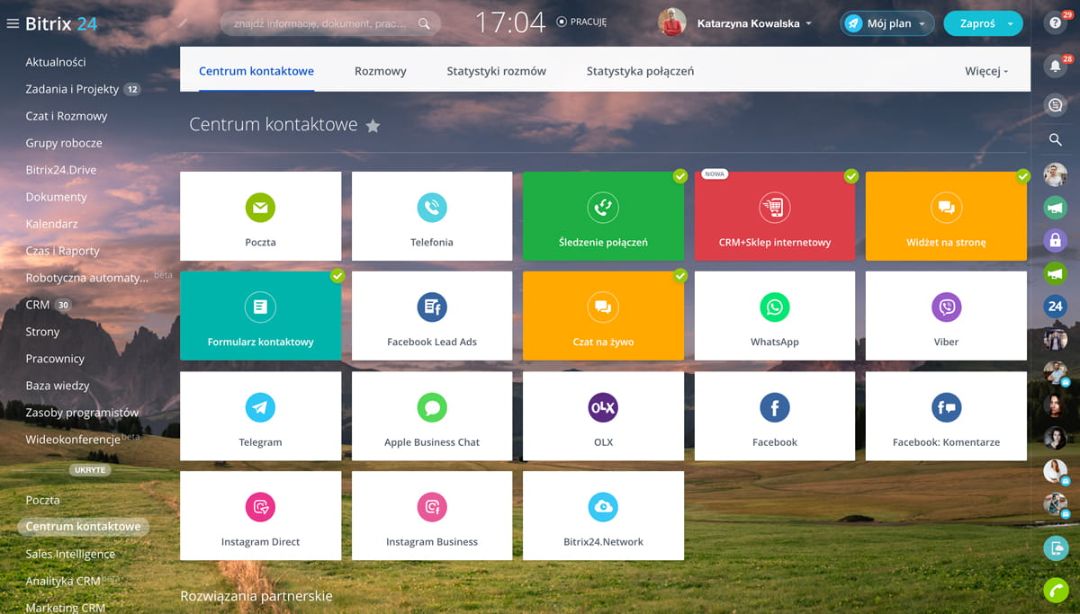Connect the WhatsApp channel icon
The width and height of the screenshot is (1080, 614).
point(774,307)
